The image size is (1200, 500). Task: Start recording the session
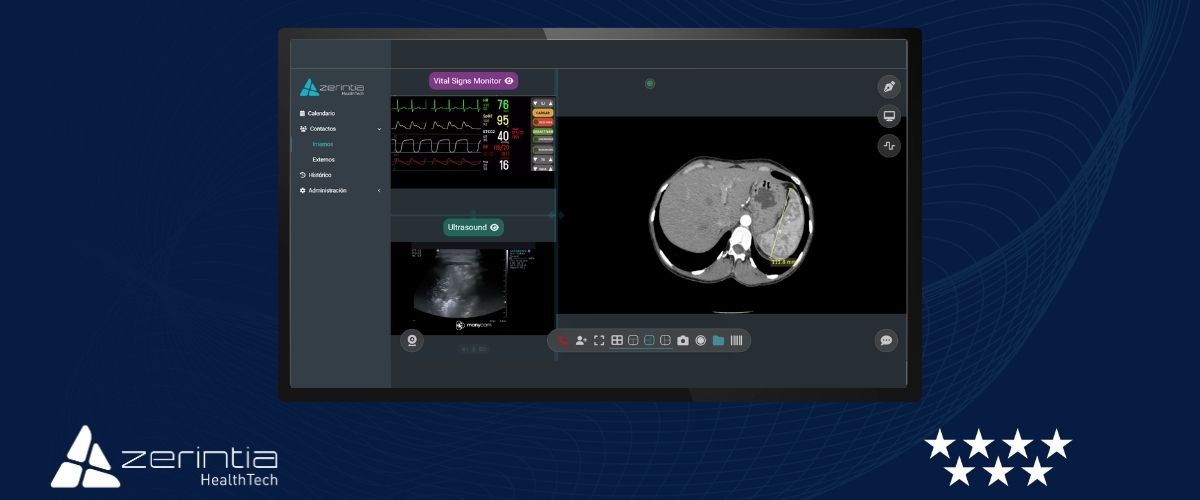(700, 341)
